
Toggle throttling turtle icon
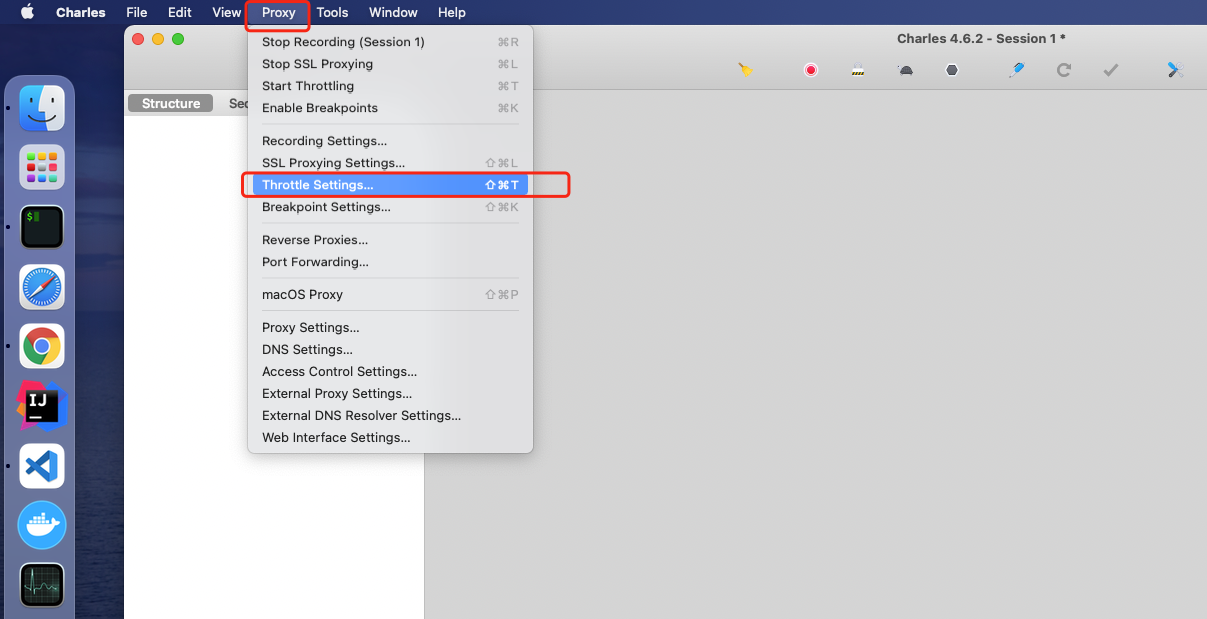pyautogui.click(x=905, y=70)
